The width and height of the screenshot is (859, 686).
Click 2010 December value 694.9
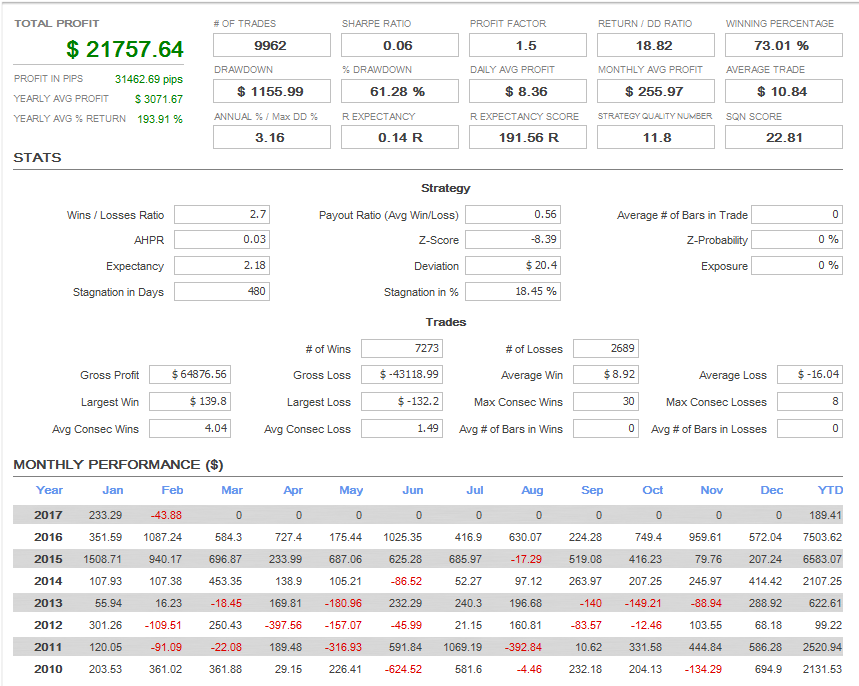point(768,669)
